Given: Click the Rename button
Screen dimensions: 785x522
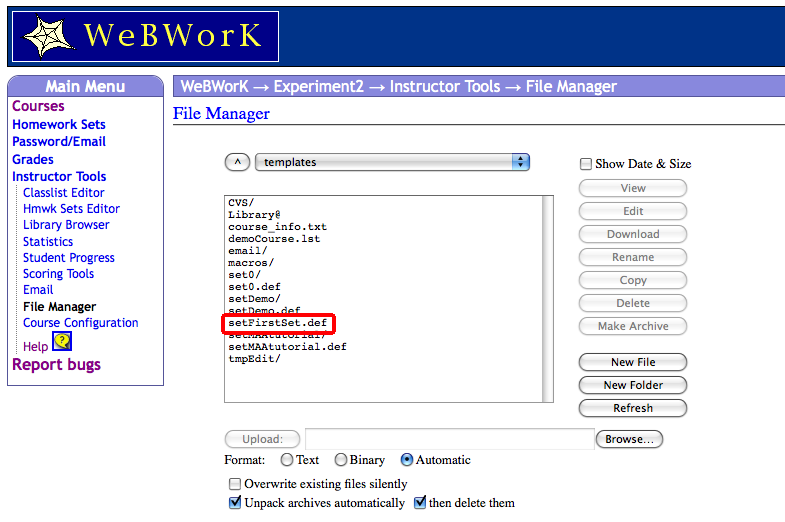Looking at the screenshot, I should 633,257.
